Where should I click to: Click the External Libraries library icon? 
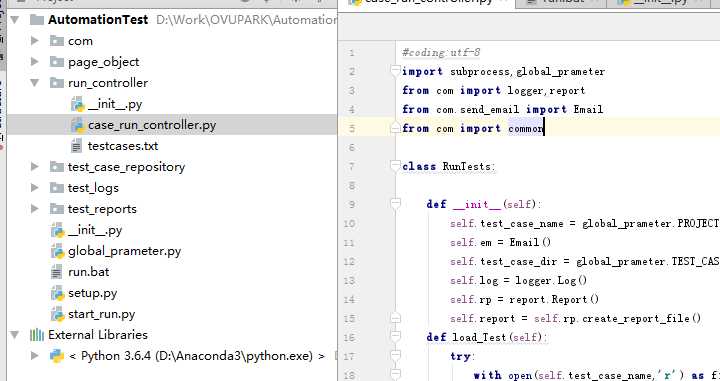[37, 335]
